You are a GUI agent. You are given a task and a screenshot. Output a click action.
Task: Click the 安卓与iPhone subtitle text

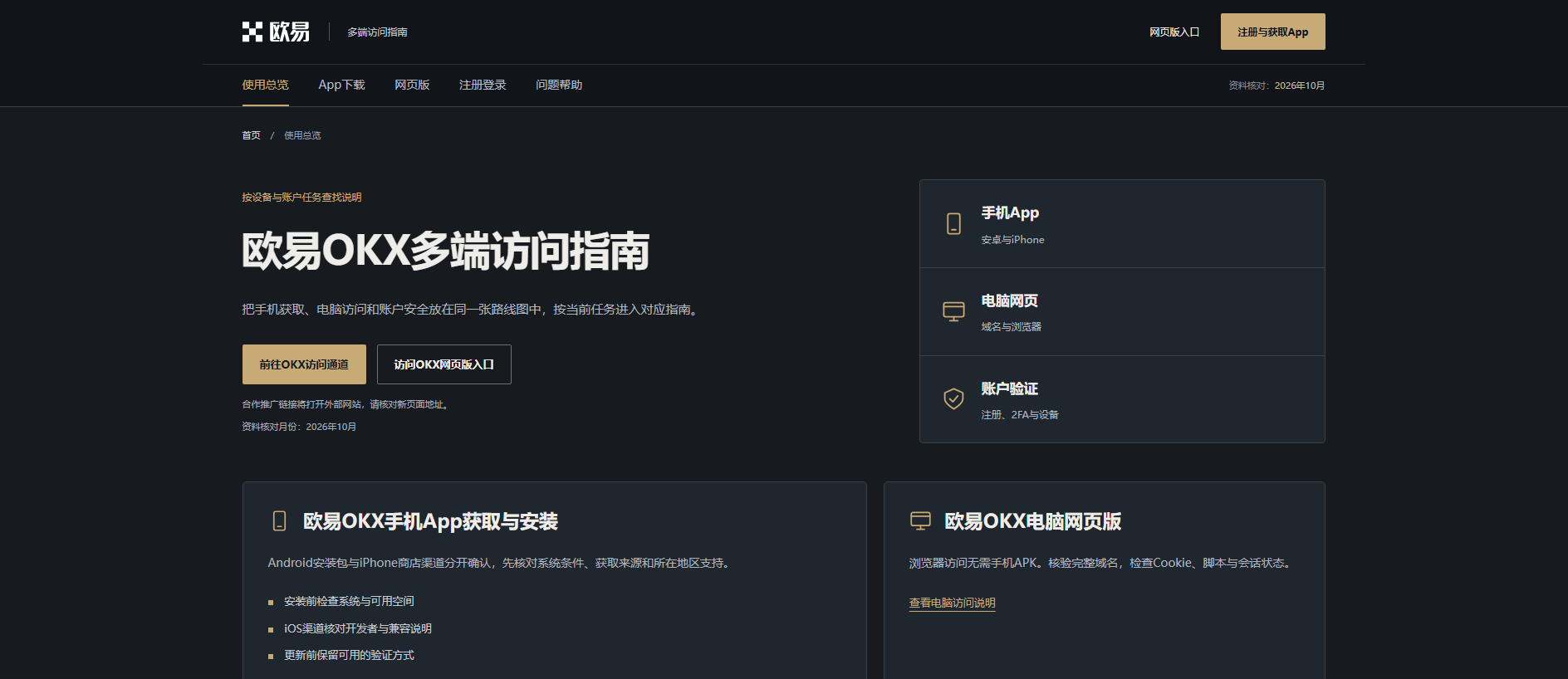coord(1013,240)
